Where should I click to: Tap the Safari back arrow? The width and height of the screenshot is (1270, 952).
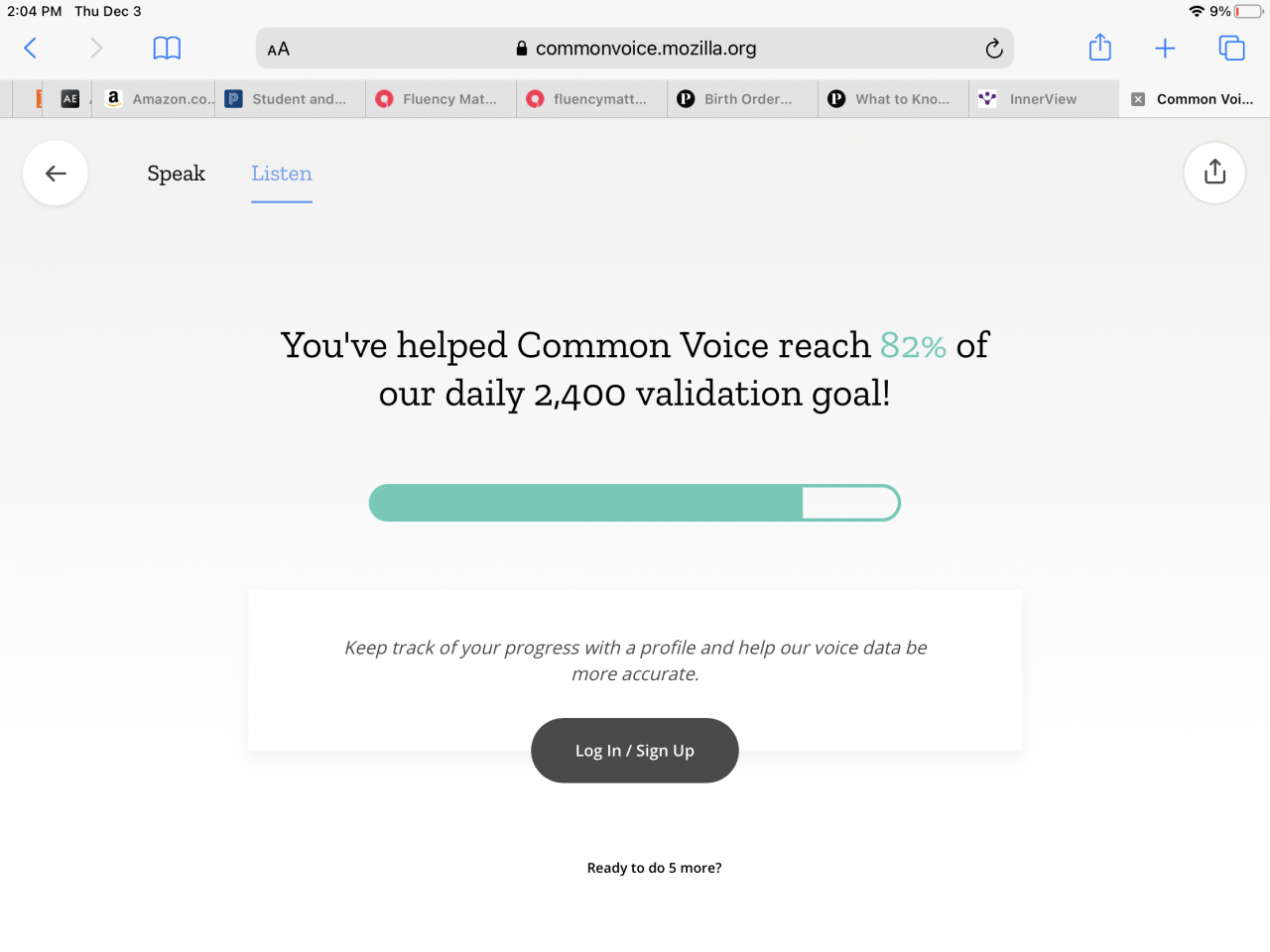point(31,48)
